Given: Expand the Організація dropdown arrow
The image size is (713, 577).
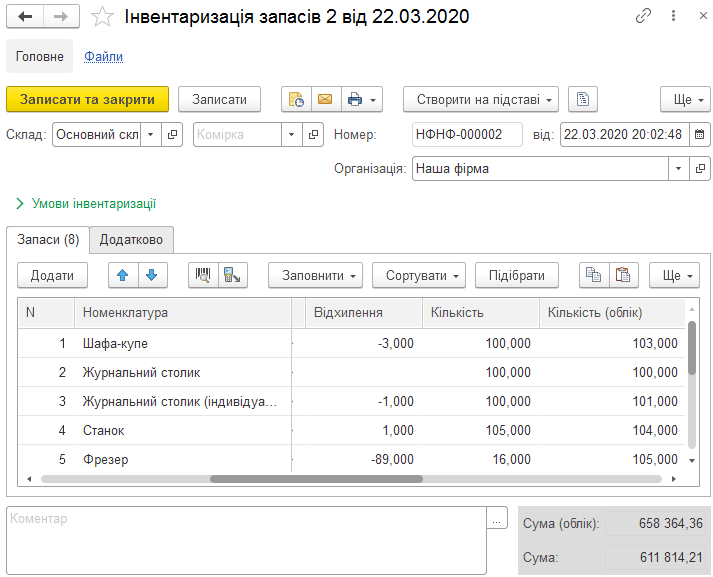Looking at the screenshot, I should 678,169.
